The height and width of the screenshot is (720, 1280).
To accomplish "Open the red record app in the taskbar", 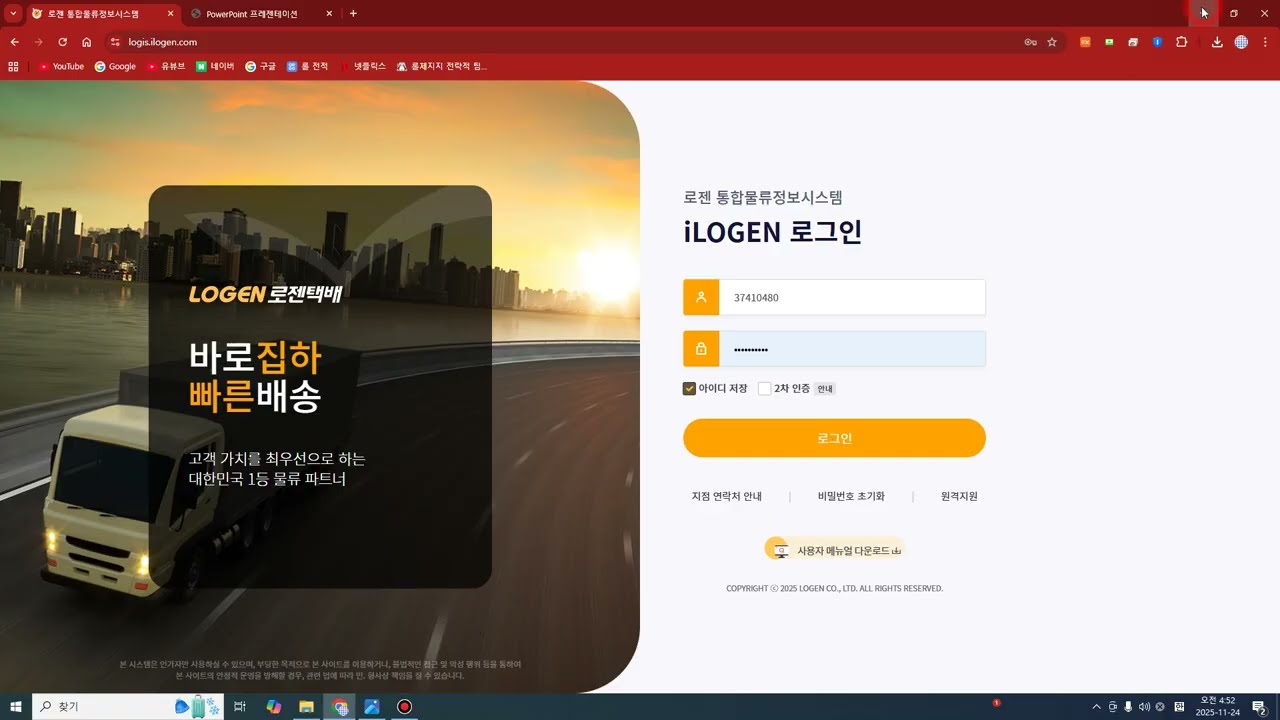I will pyautogui.click(x=405, y=707).
